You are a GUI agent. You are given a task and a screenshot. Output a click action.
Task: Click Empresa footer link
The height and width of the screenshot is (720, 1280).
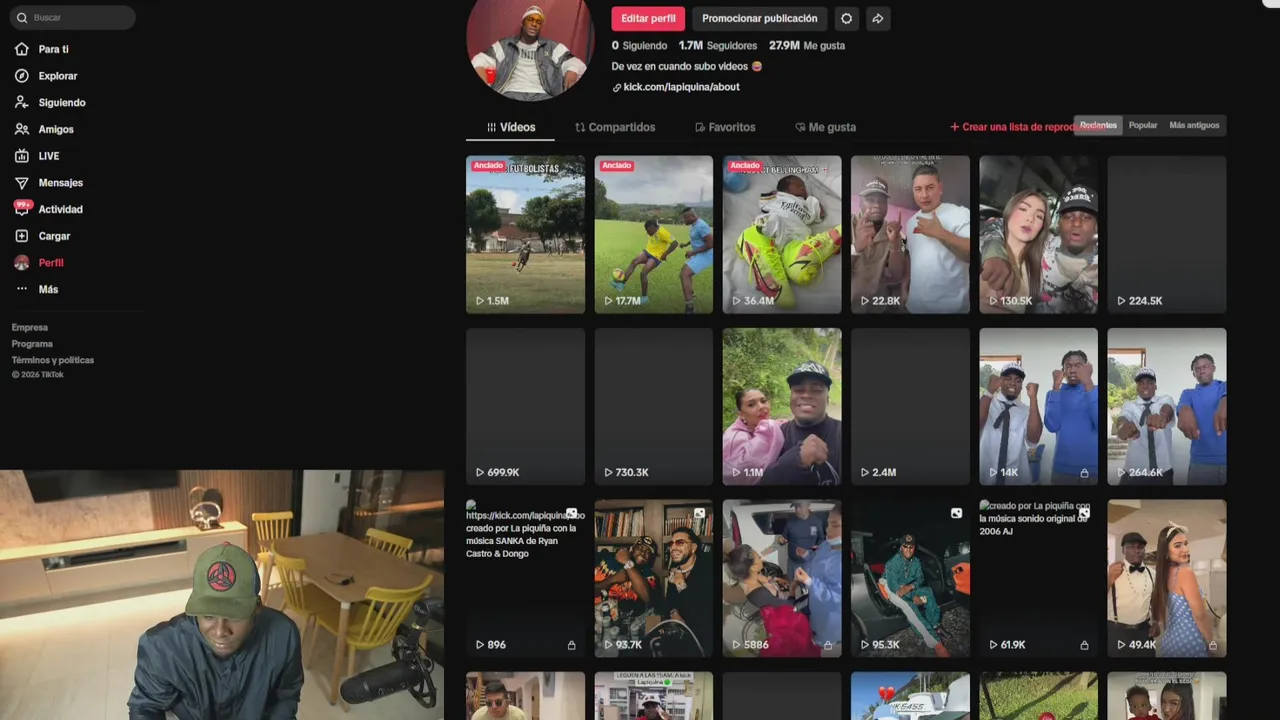click(30, 328)
